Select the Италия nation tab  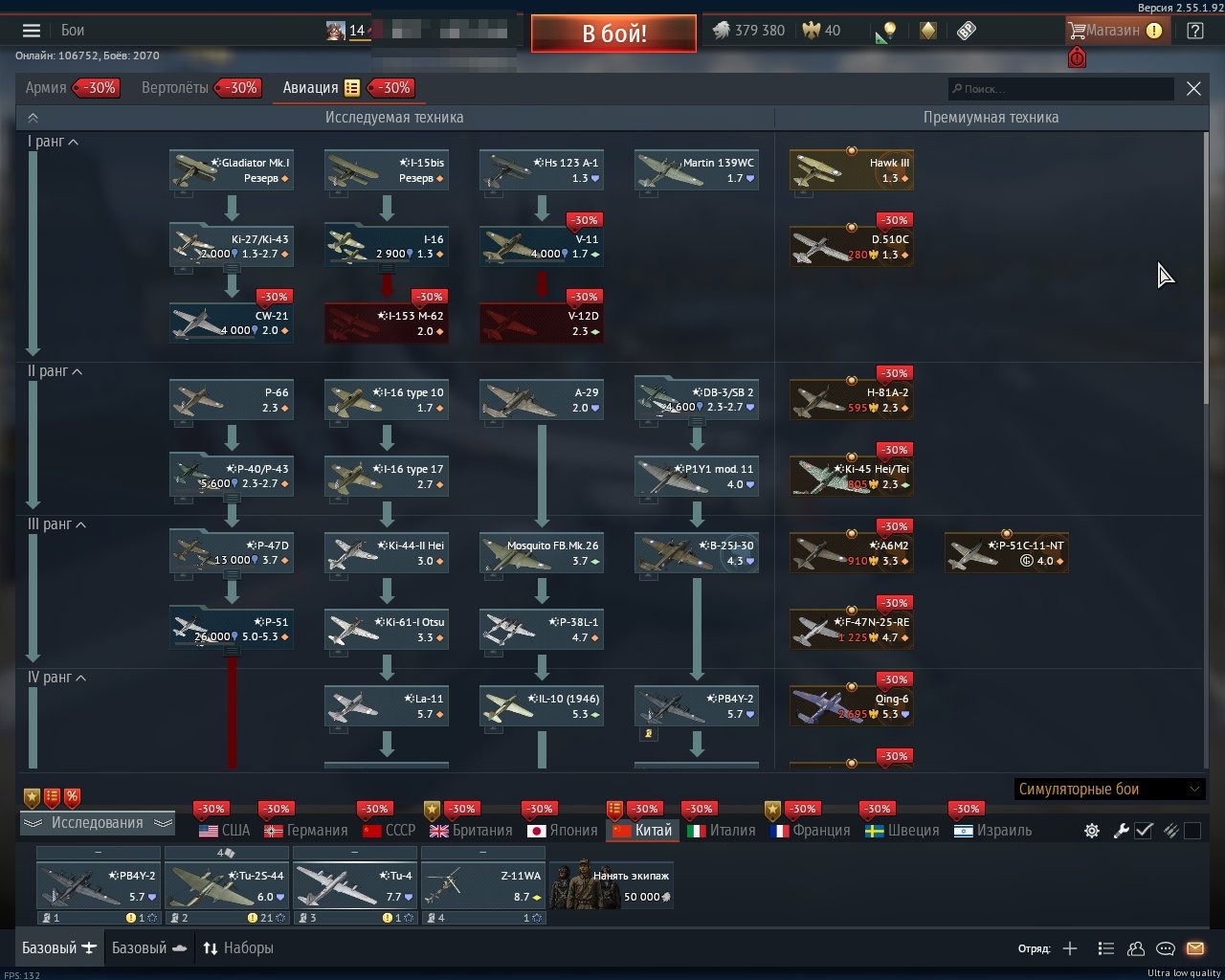tap(722, 831)
